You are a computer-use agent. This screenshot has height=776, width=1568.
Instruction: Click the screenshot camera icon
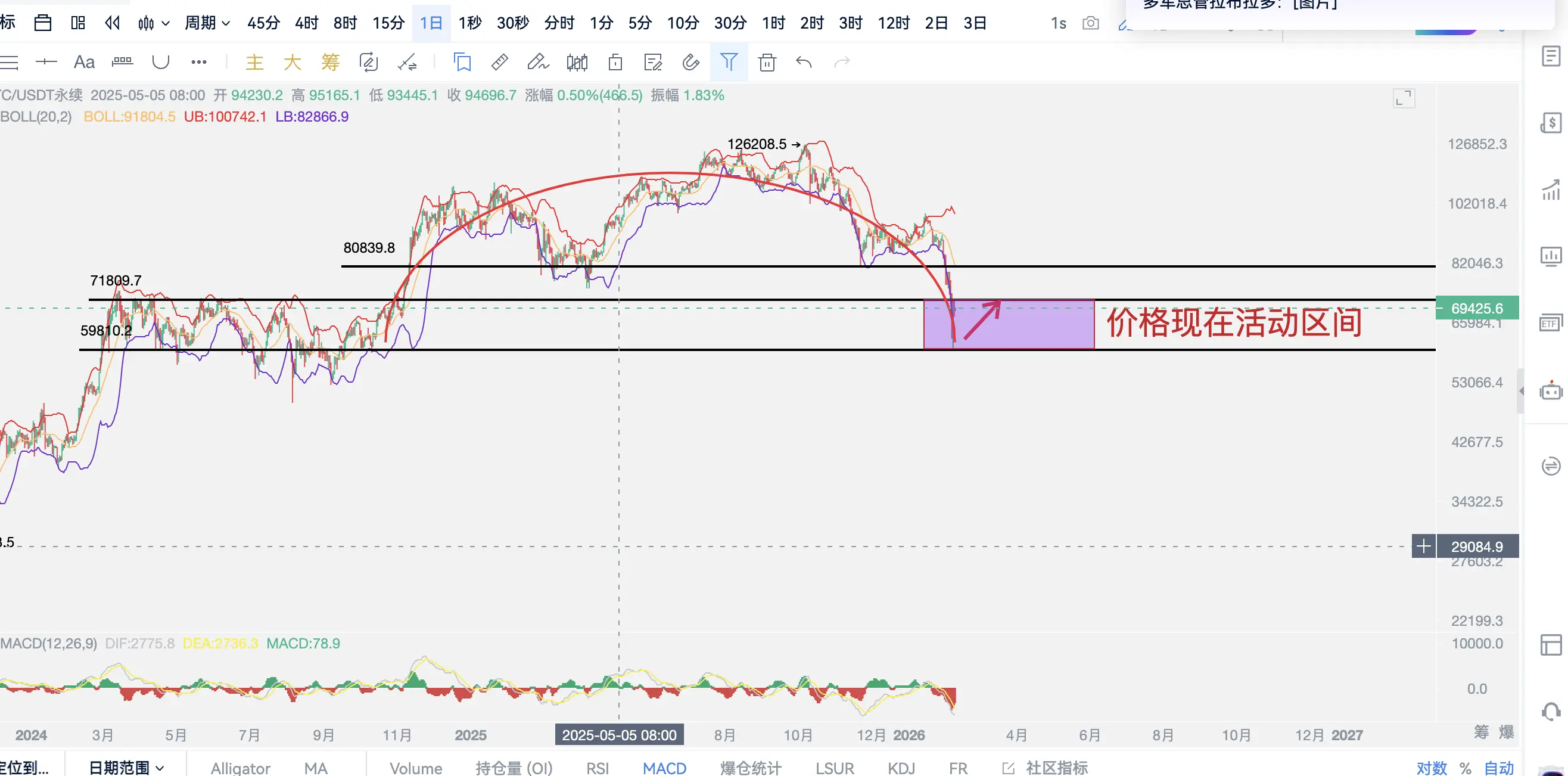coord(1090,23)
